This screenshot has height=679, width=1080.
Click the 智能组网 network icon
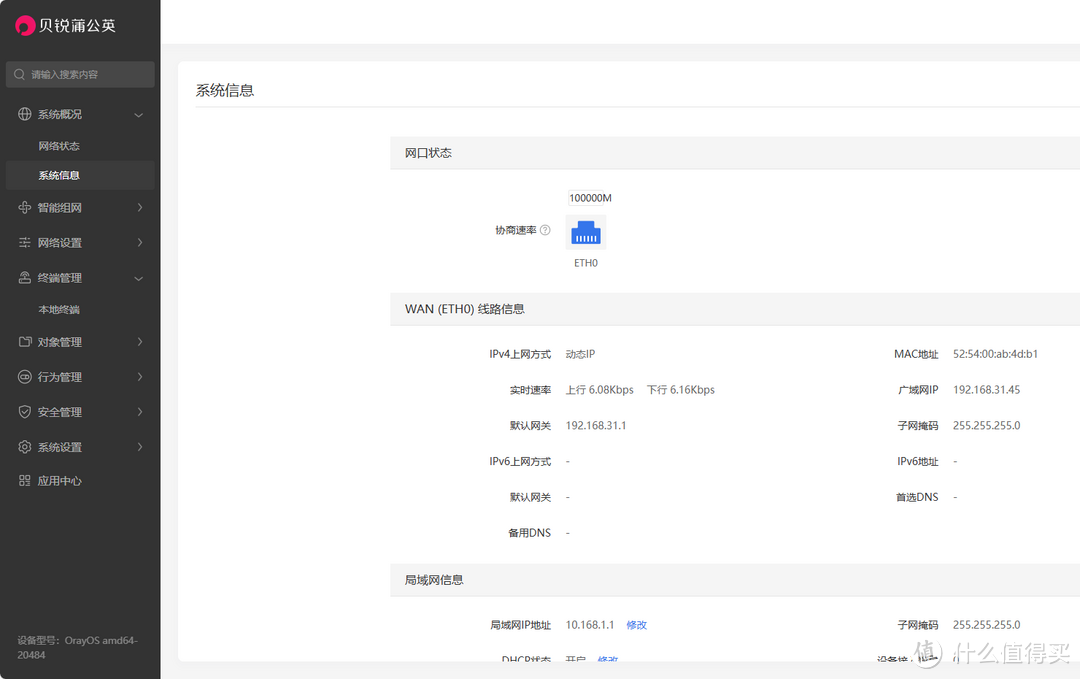coord(25,208)
